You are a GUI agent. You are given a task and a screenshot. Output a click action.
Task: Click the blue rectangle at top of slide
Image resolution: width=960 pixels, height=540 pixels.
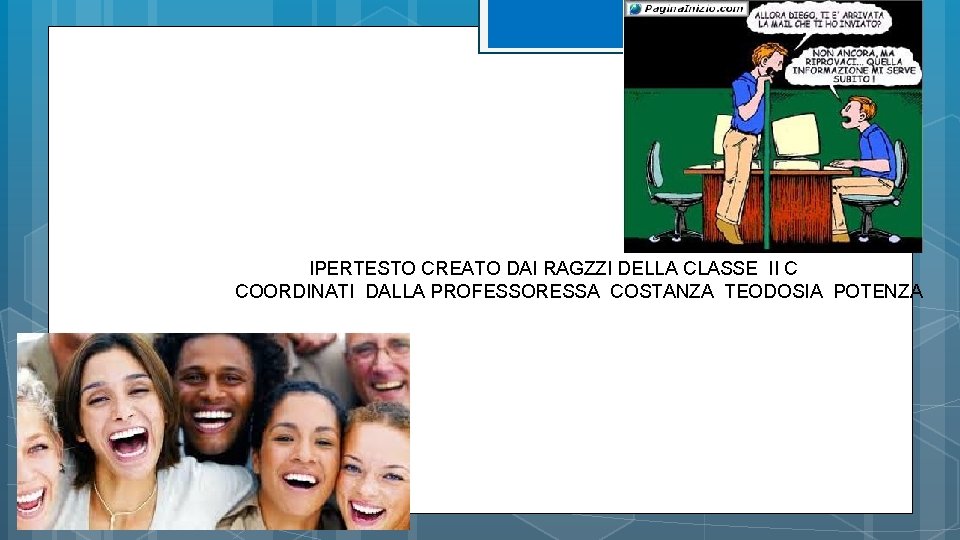[555, 24]
